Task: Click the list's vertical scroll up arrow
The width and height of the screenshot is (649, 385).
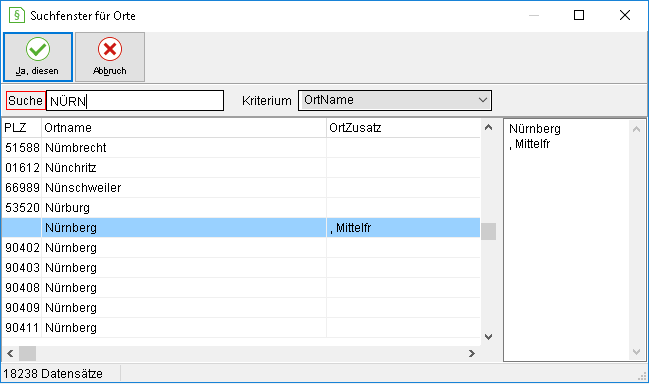Action: (488, 128)
